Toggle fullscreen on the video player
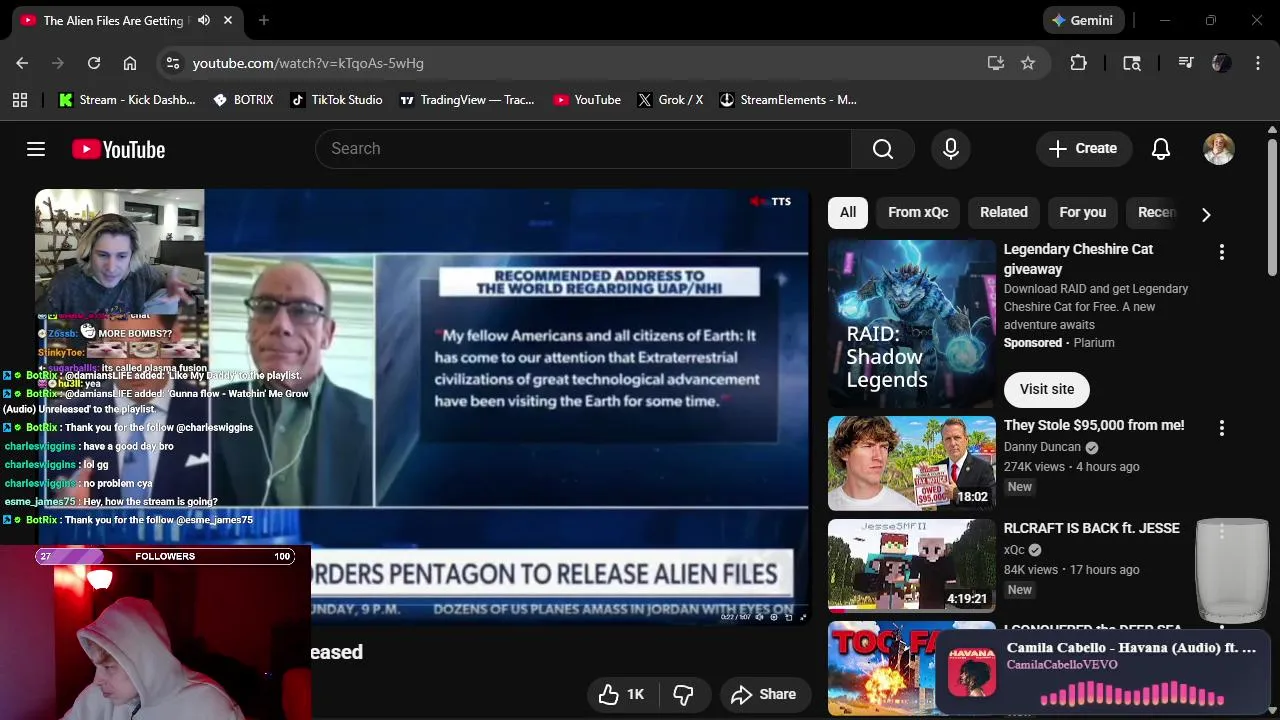The height and width of the screenshot is (720, 1280). 802,617
